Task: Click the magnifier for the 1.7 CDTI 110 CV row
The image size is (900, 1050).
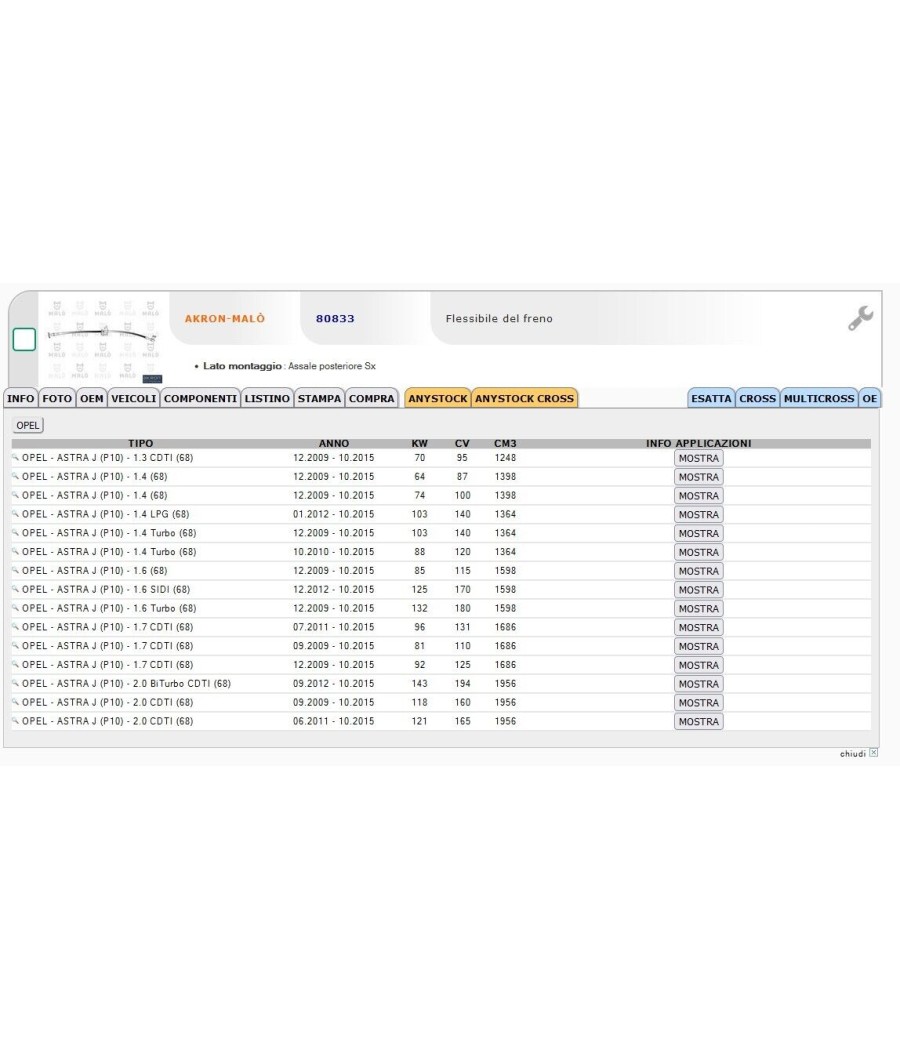Action: (x=15, y=645)
